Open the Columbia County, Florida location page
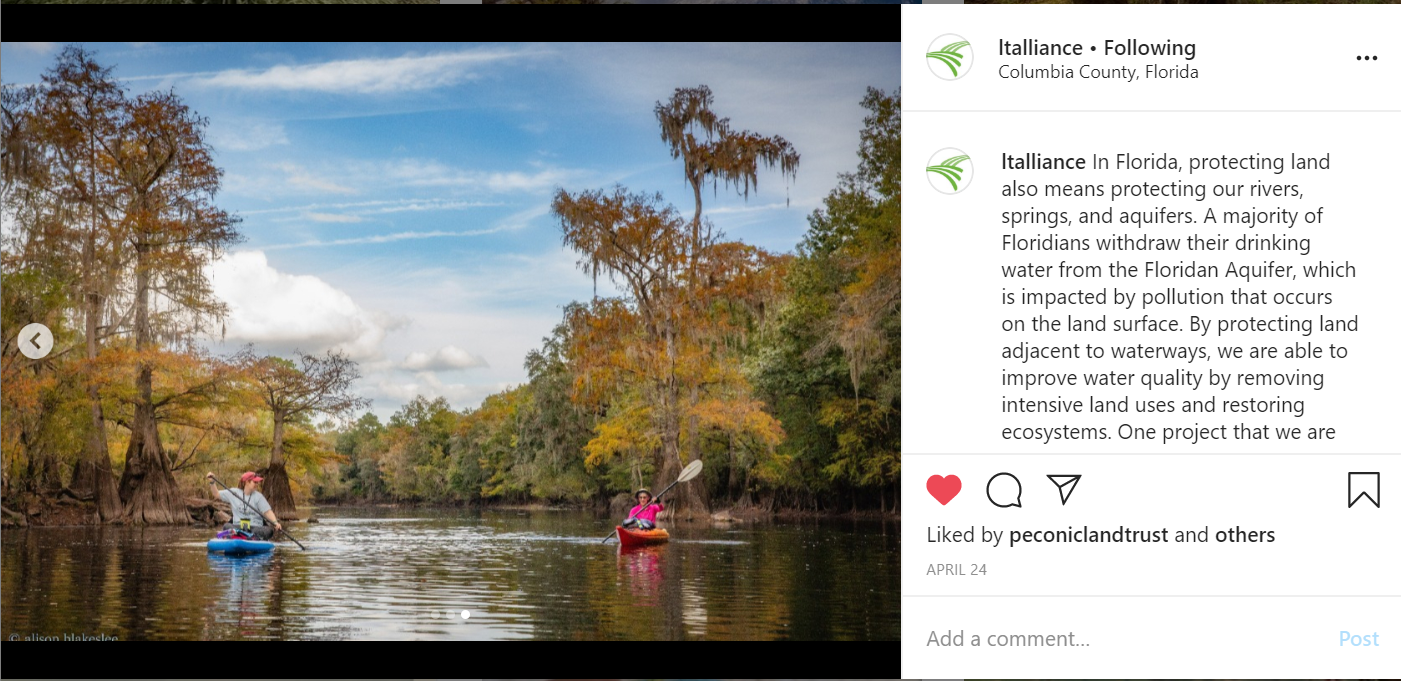Image resolution: width=1401 pixels, height=681 pixels. click(x=1097, y=71)
